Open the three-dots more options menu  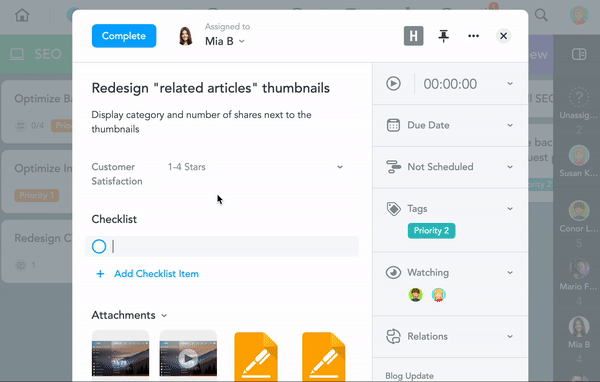pyautogui.click(x=473, y=36)
